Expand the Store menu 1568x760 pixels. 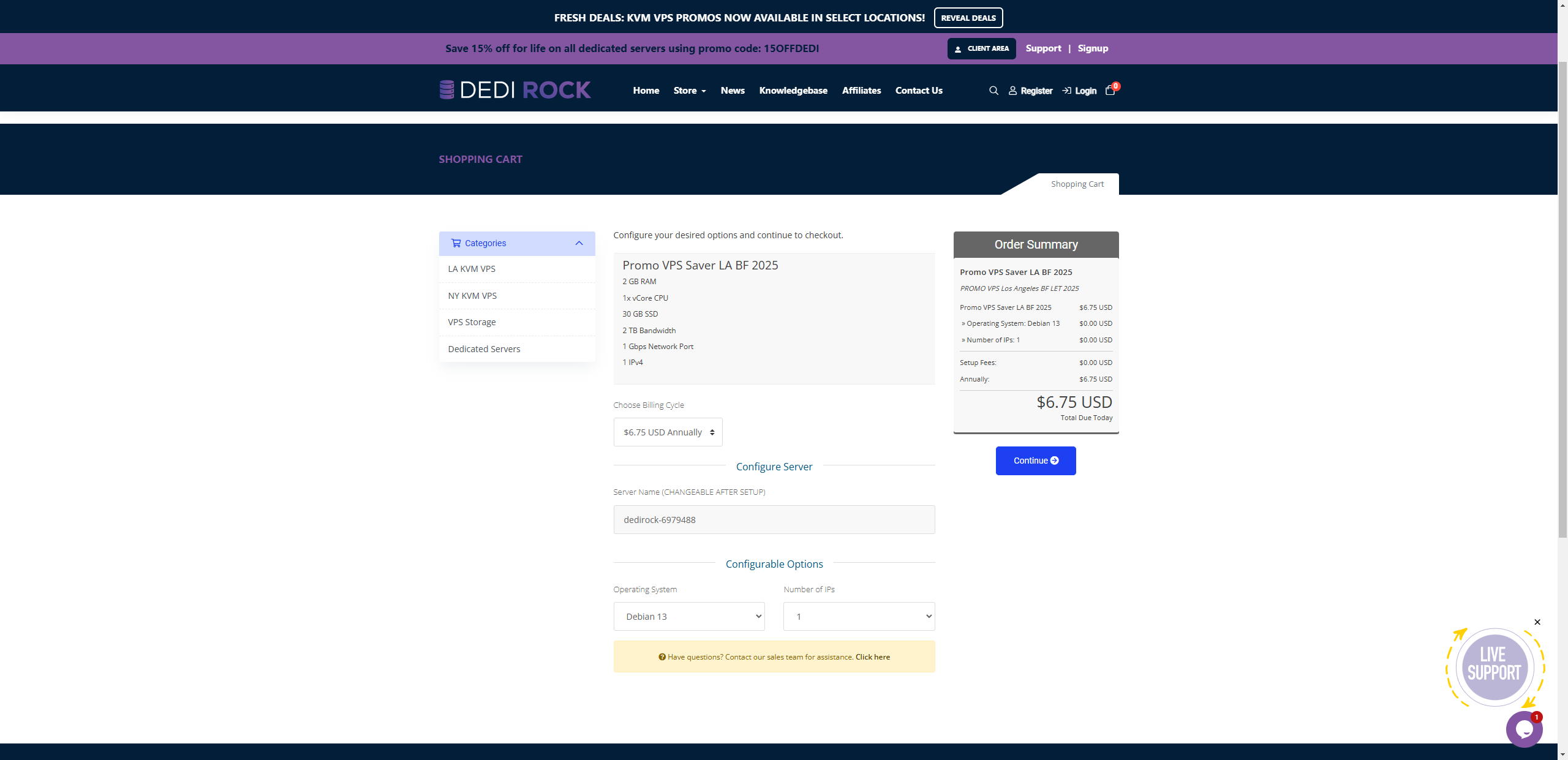point(690,91)
